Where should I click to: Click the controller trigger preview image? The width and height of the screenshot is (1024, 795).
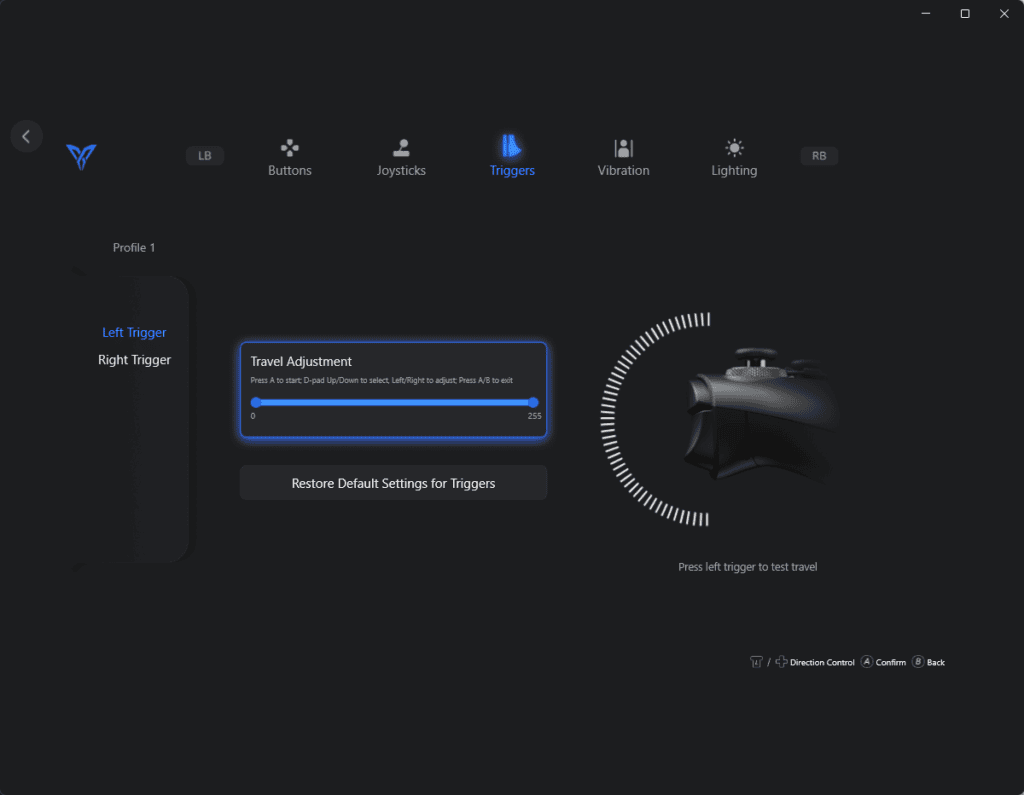click(x=761, y=415)
